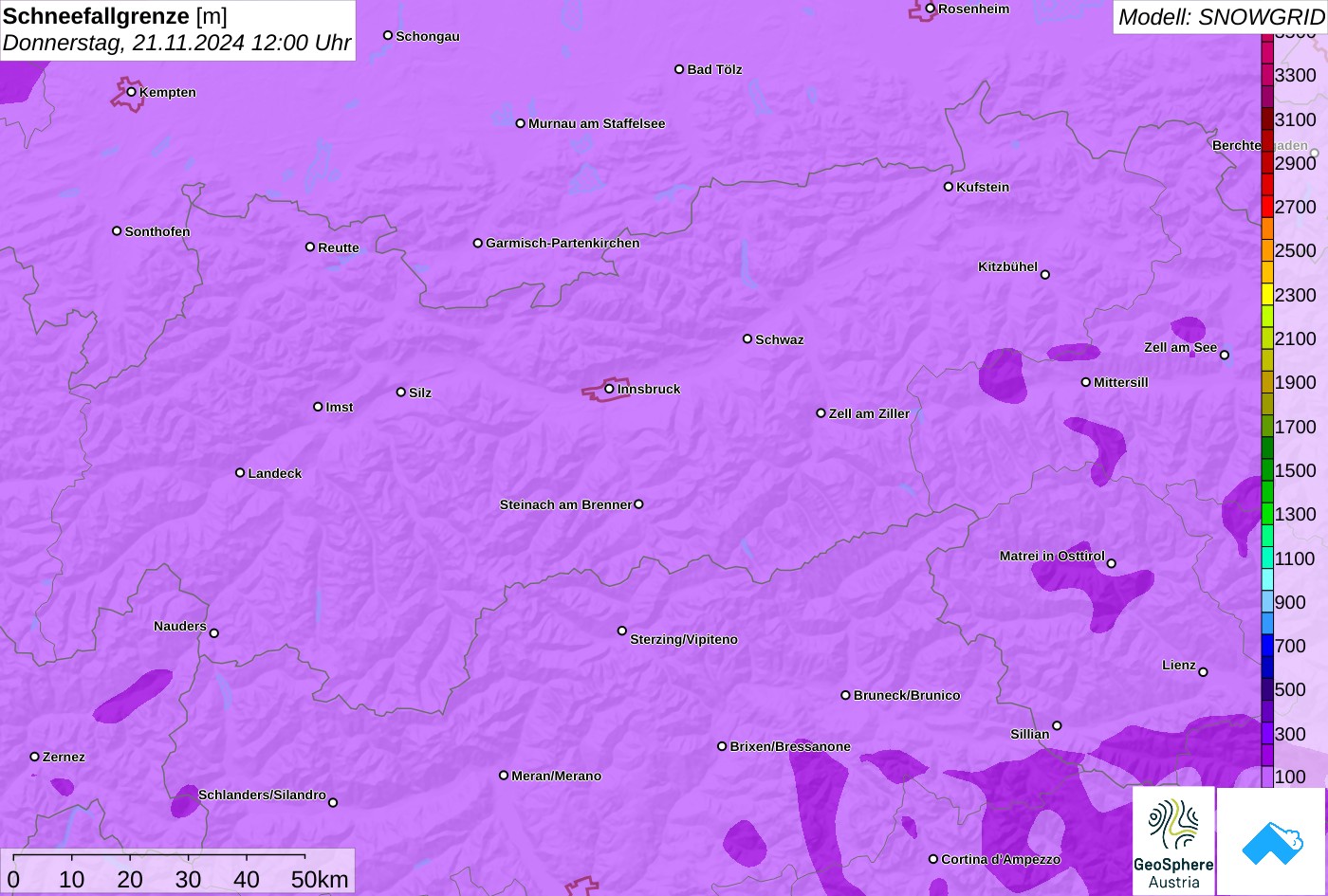Click the Silz label
Image resolution: width=1328 pixels, height=896 pixels.
pyautogui.click(x=420, y=393)
